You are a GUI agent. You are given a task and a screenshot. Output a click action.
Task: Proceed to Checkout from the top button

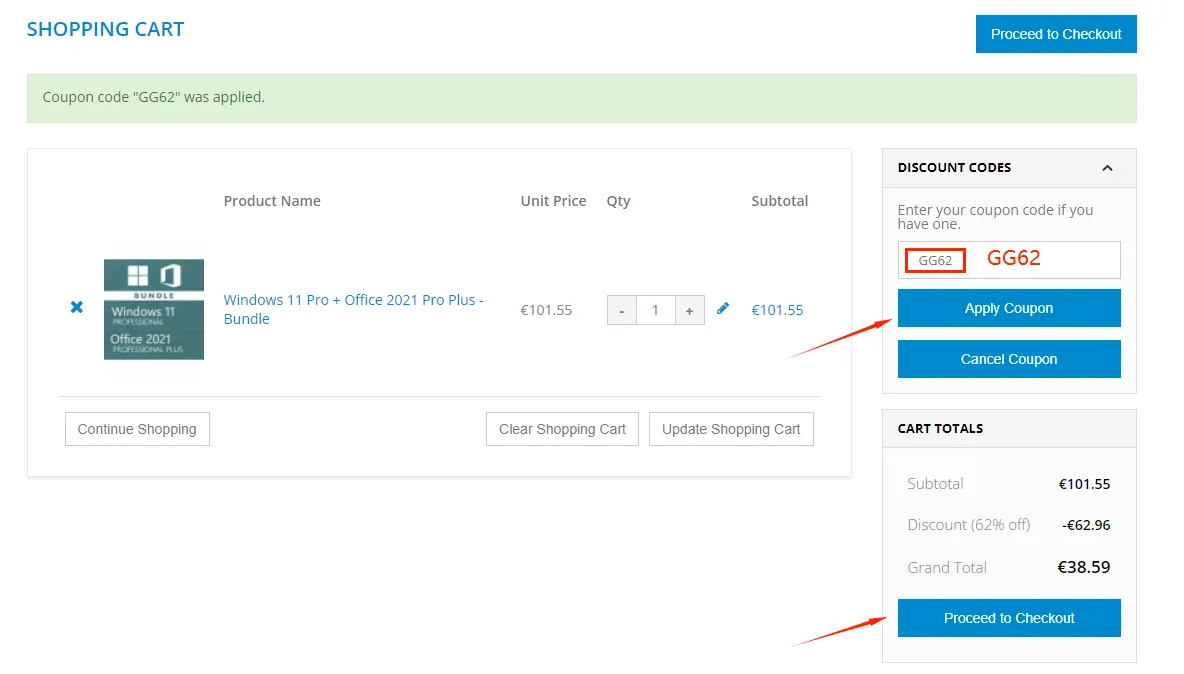(1056, 34)
